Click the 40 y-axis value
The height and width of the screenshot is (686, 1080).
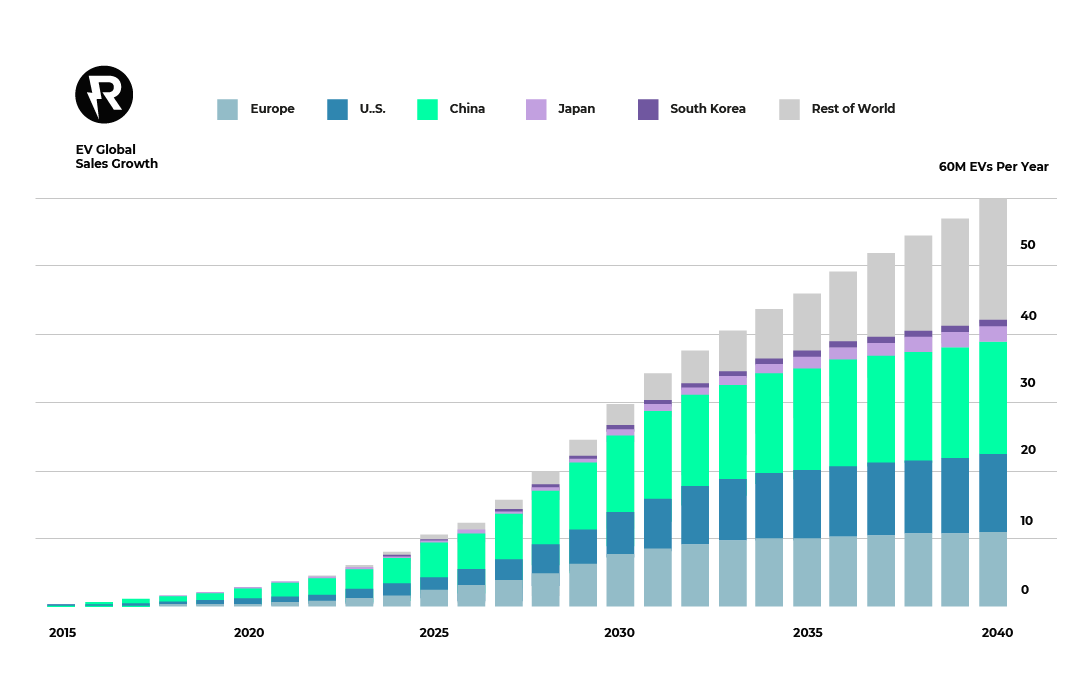(1028, 315)
